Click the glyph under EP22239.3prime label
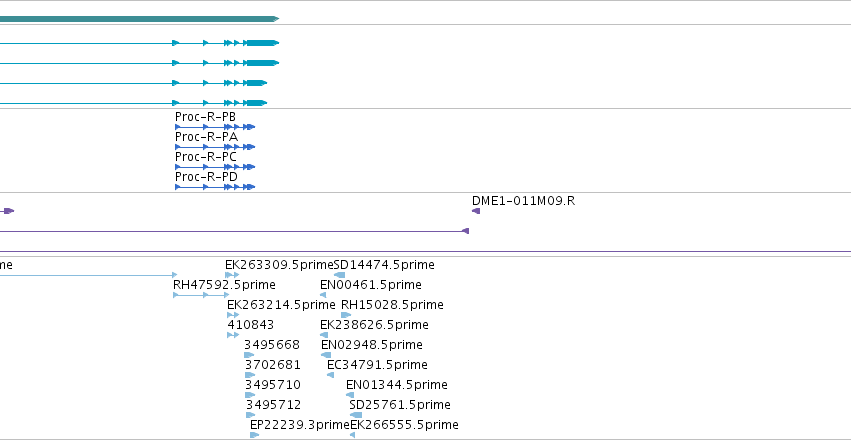 (255, 435)
